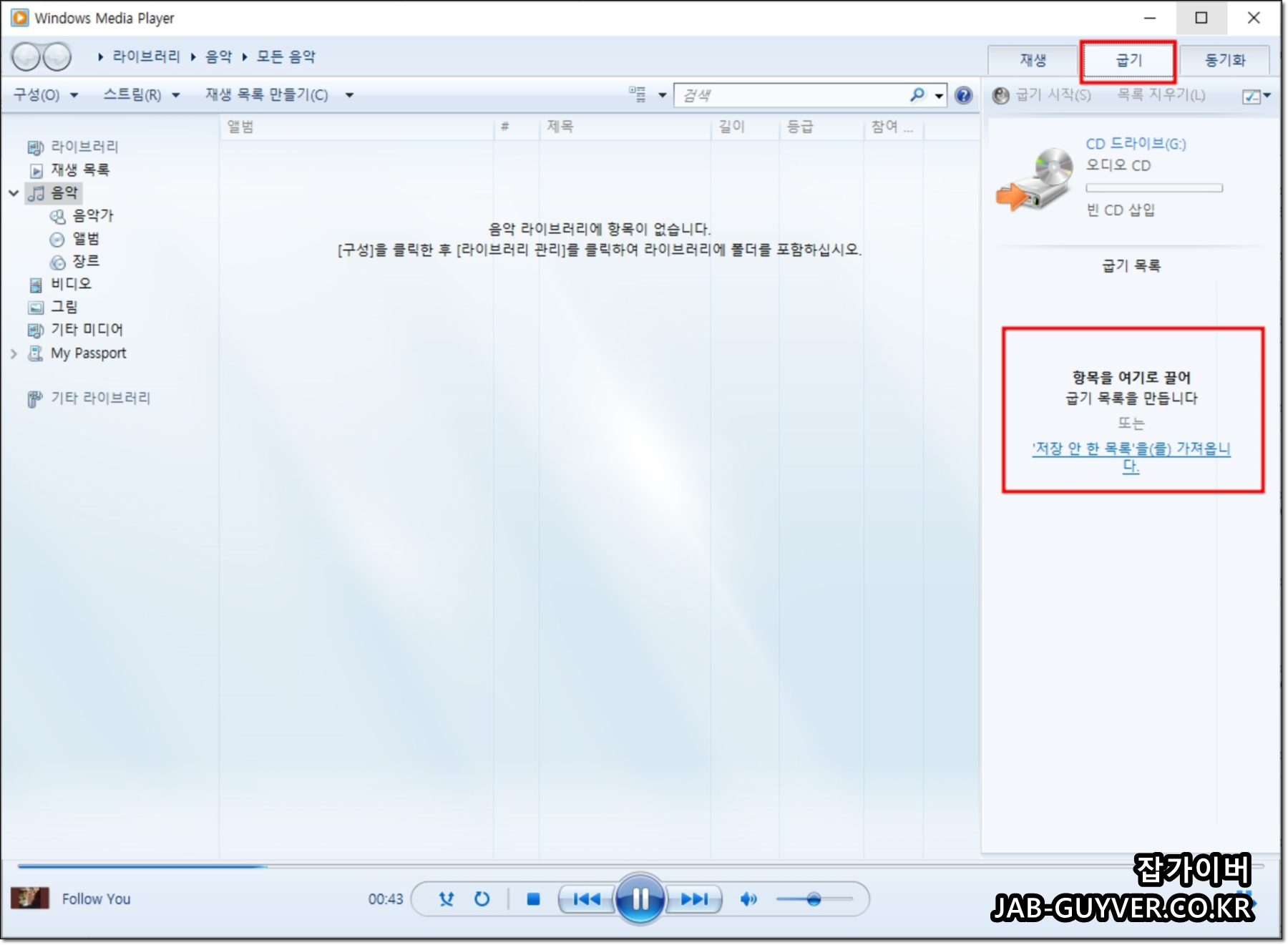Click the burn options checklist icon

(1252, 96)
